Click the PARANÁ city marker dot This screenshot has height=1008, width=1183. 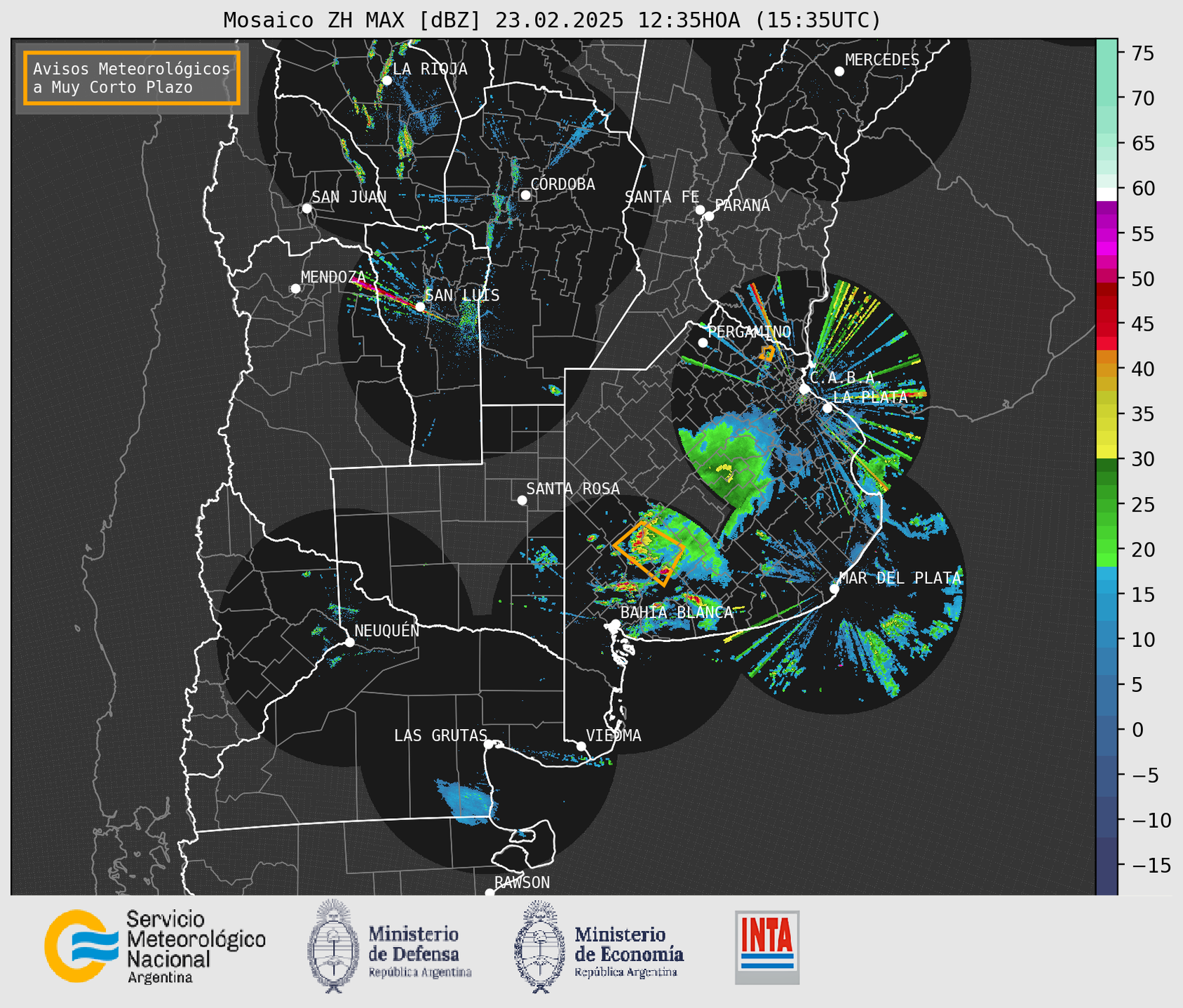click(709, 216)
